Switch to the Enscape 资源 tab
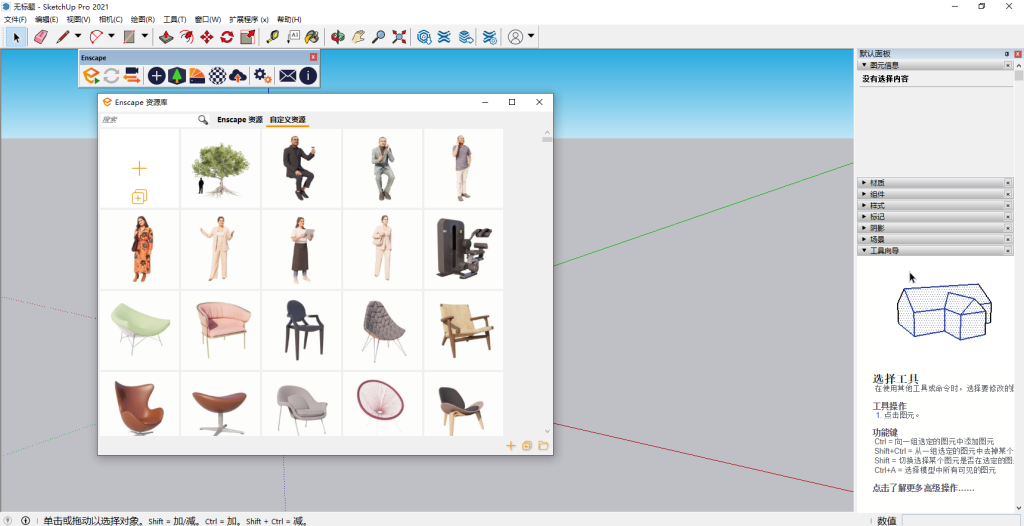The image size is (1024, 526). coord(239,119)
